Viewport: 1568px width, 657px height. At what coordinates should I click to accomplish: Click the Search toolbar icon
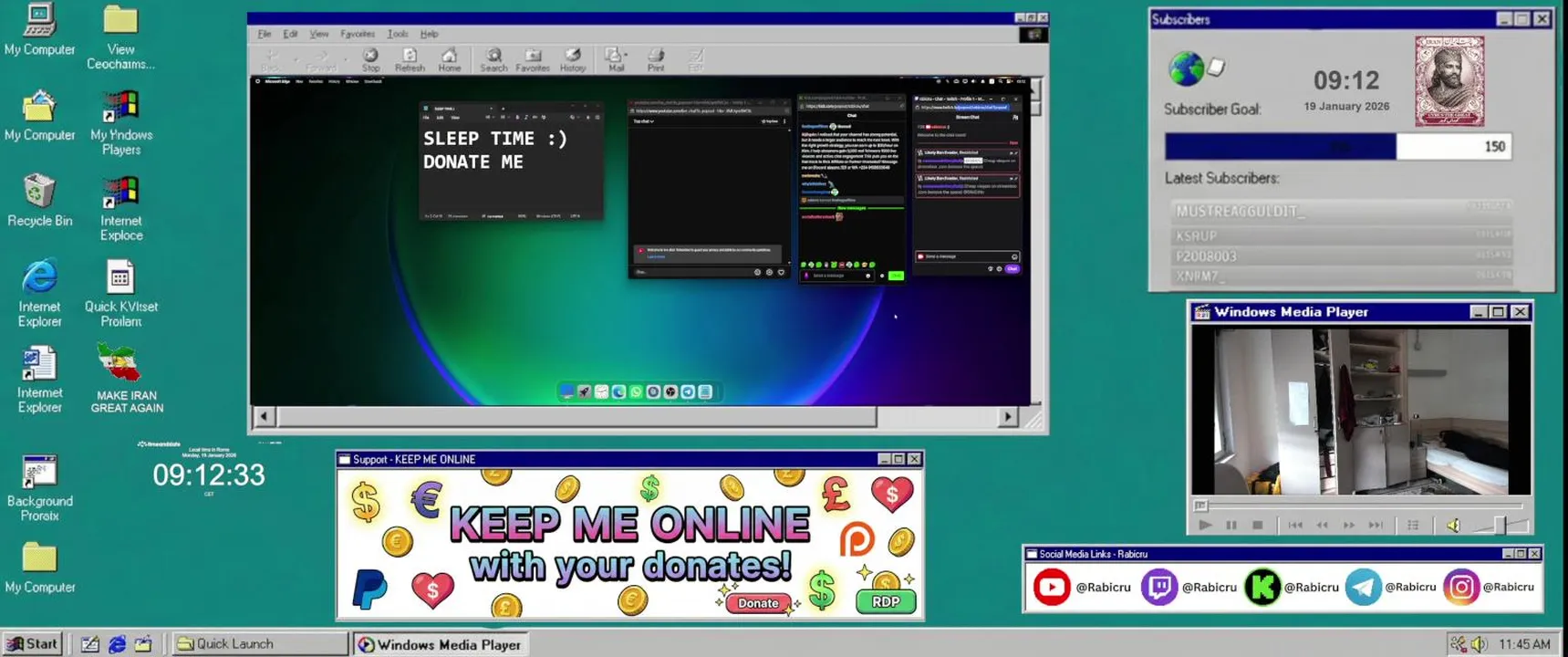[493, 60]
